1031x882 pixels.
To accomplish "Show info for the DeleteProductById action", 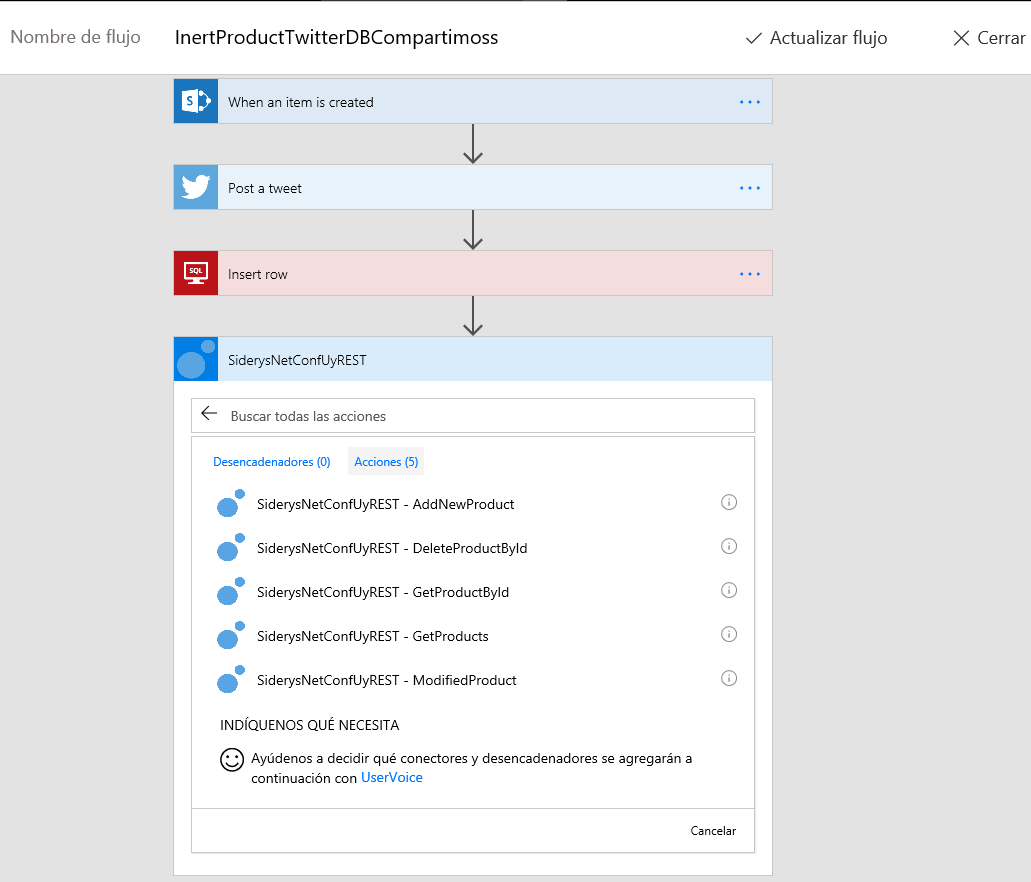I will click(x=729, y=546).
